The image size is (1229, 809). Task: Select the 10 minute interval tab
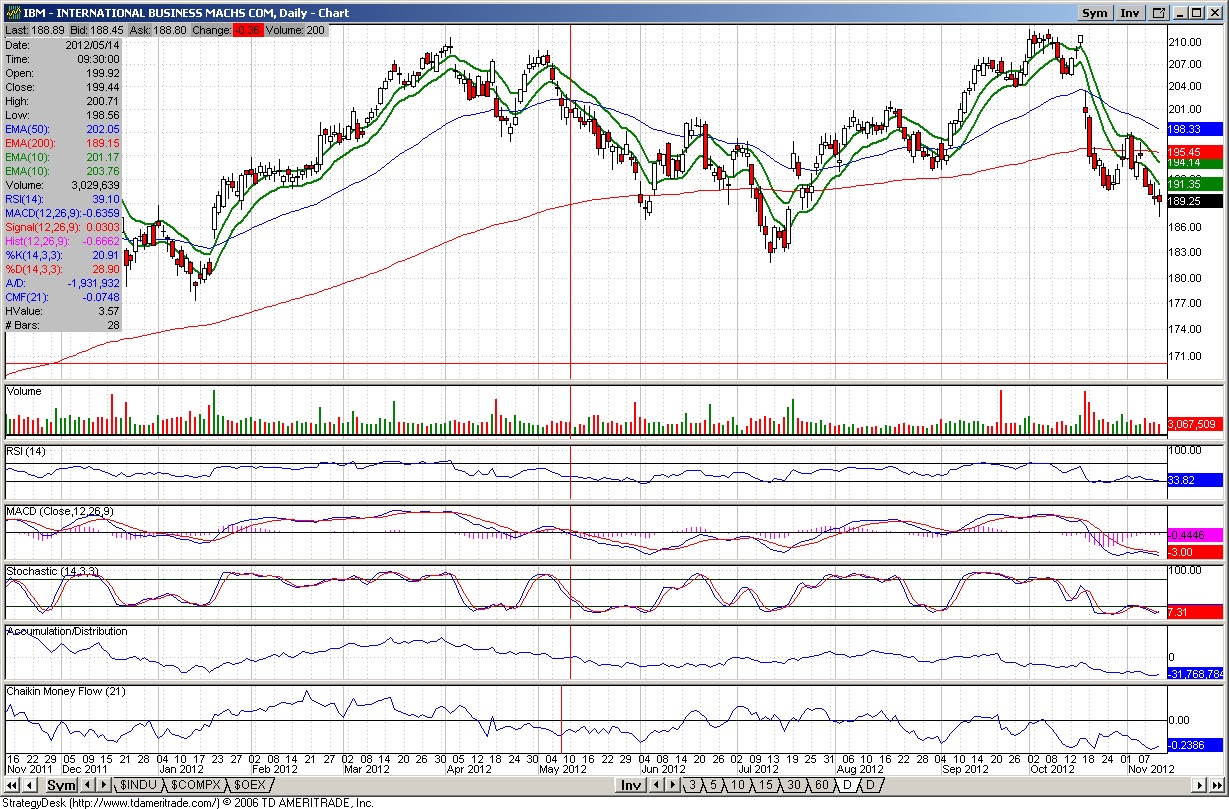coord(738,785)
